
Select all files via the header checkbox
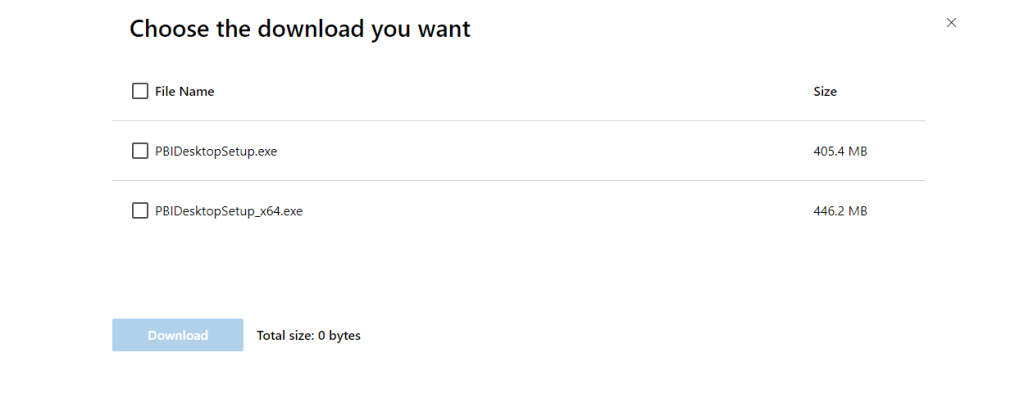(x=140, y=91)
